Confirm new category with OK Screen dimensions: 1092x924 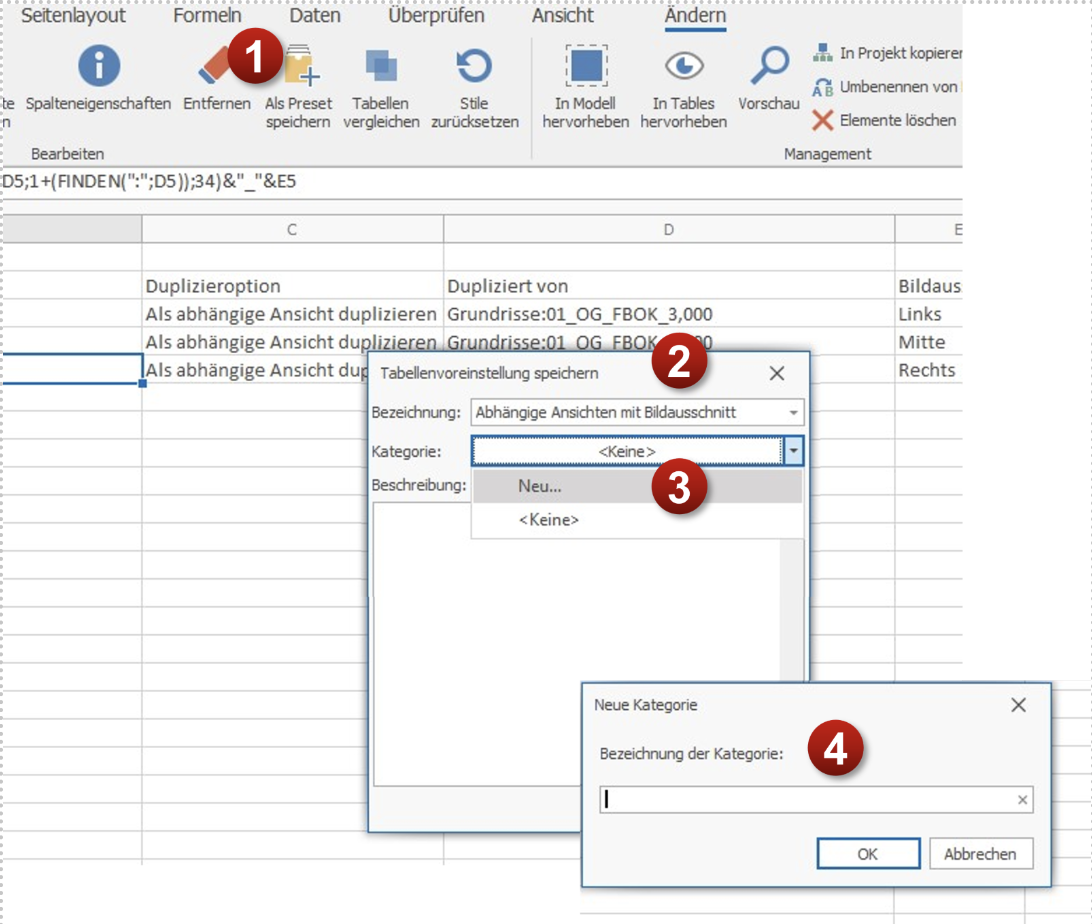[x=868, y=854]
